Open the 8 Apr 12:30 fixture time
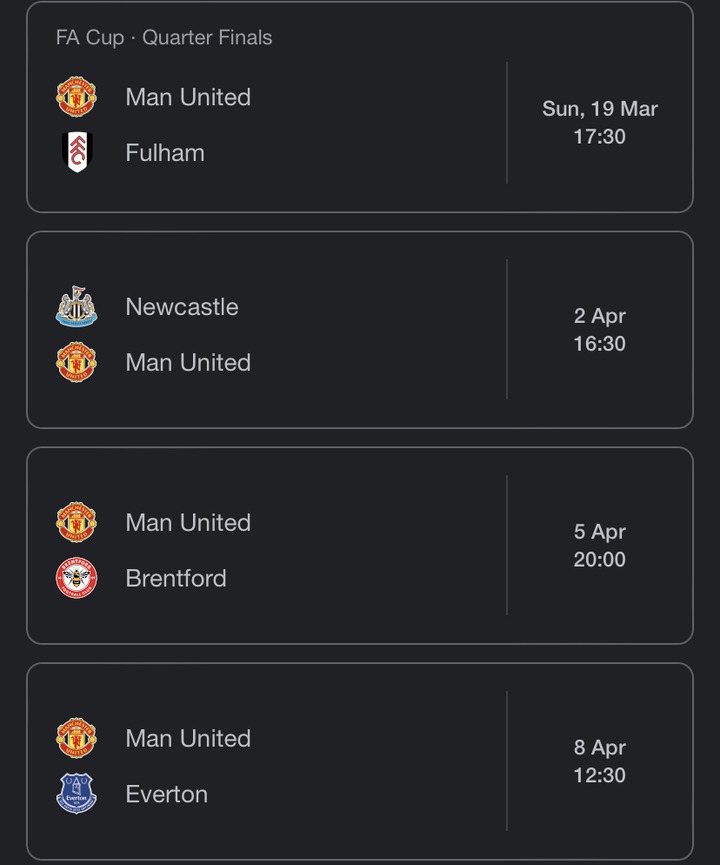720x865 pixels. [600, 761]
